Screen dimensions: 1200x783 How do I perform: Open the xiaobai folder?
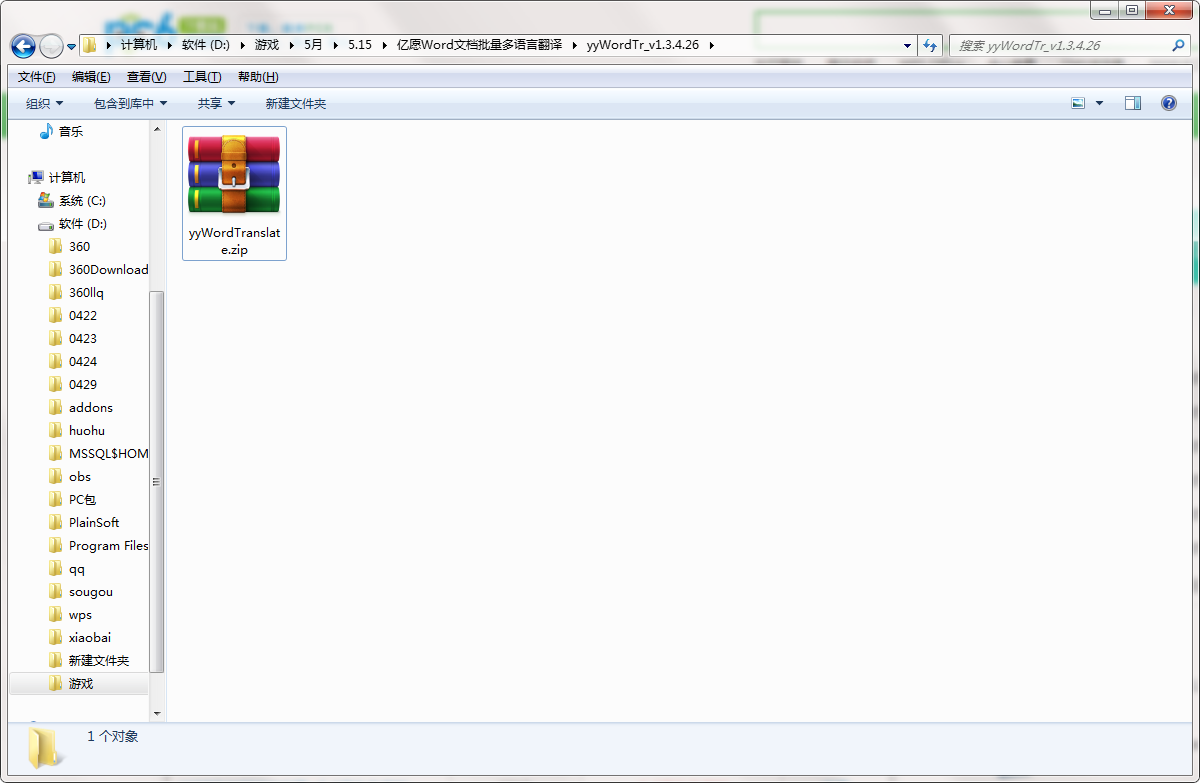[x=90, y=638]
